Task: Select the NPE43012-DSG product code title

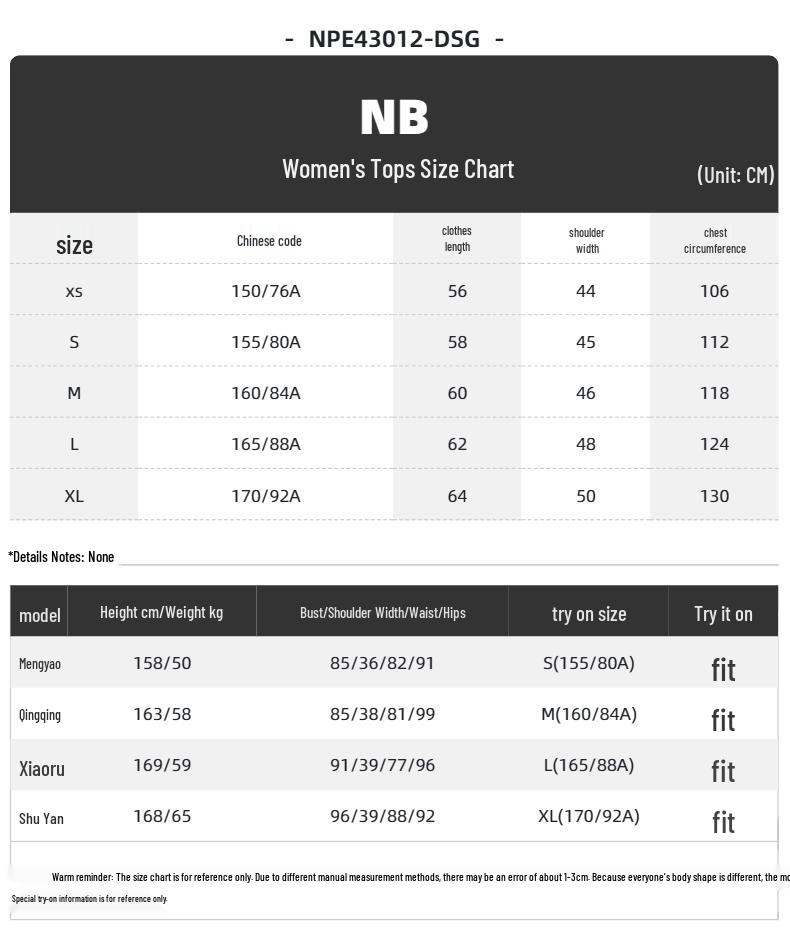Action: [394, 40]
